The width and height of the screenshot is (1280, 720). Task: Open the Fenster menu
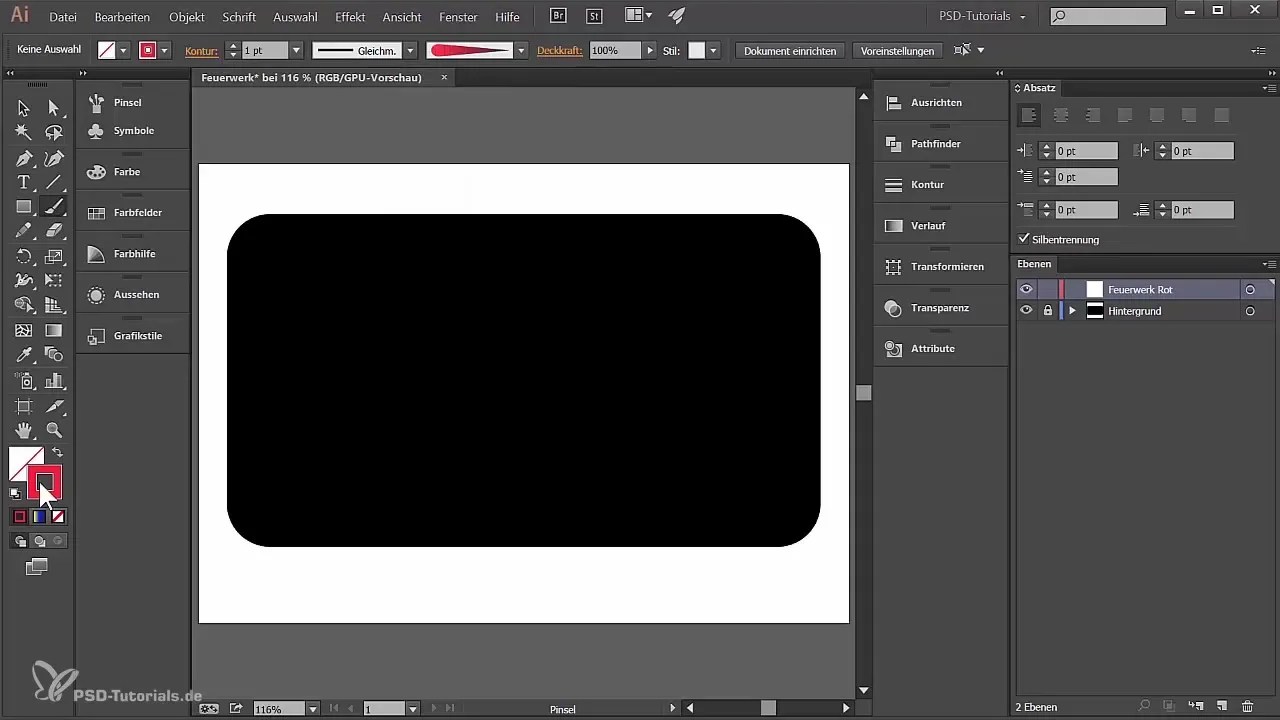tap(458, 17)
